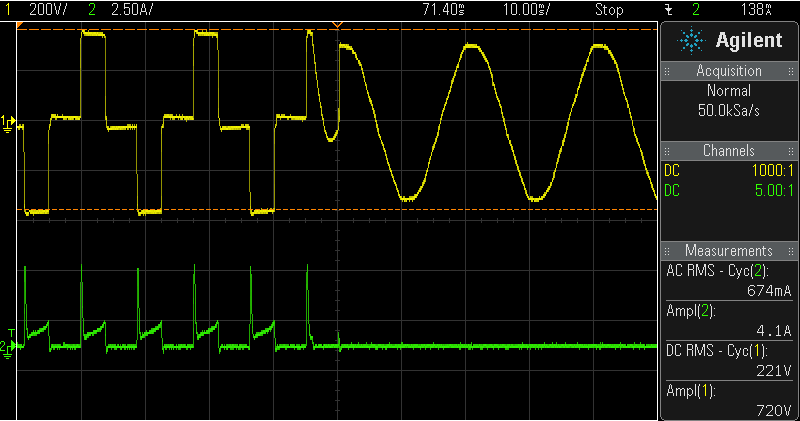
Task: Click the trigger level T marker near channel 2
Action: (11, 333)
